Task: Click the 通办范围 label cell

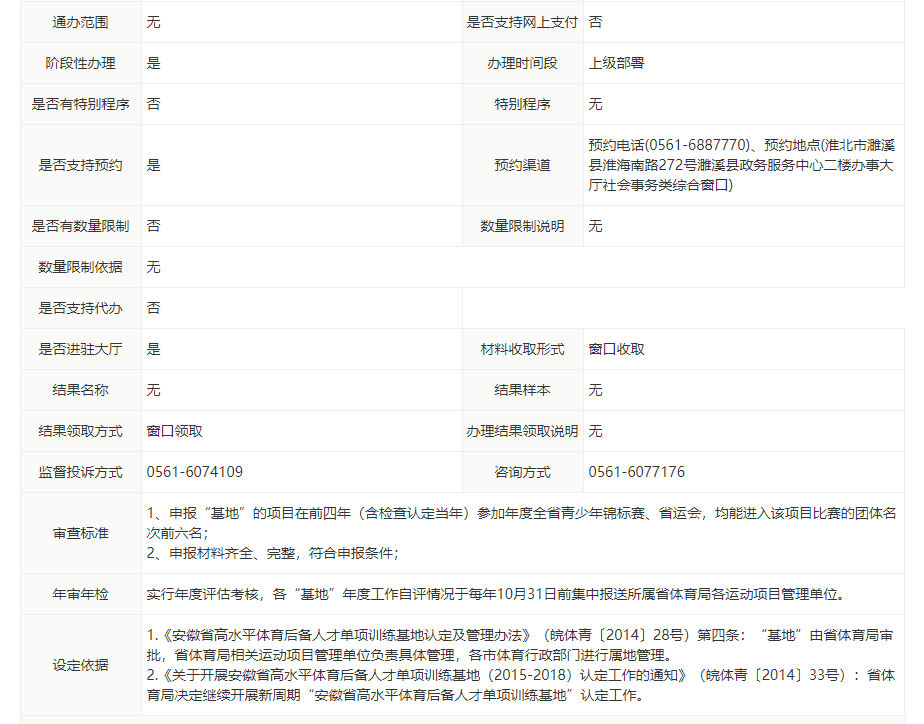Action: (x=80, y=22)
